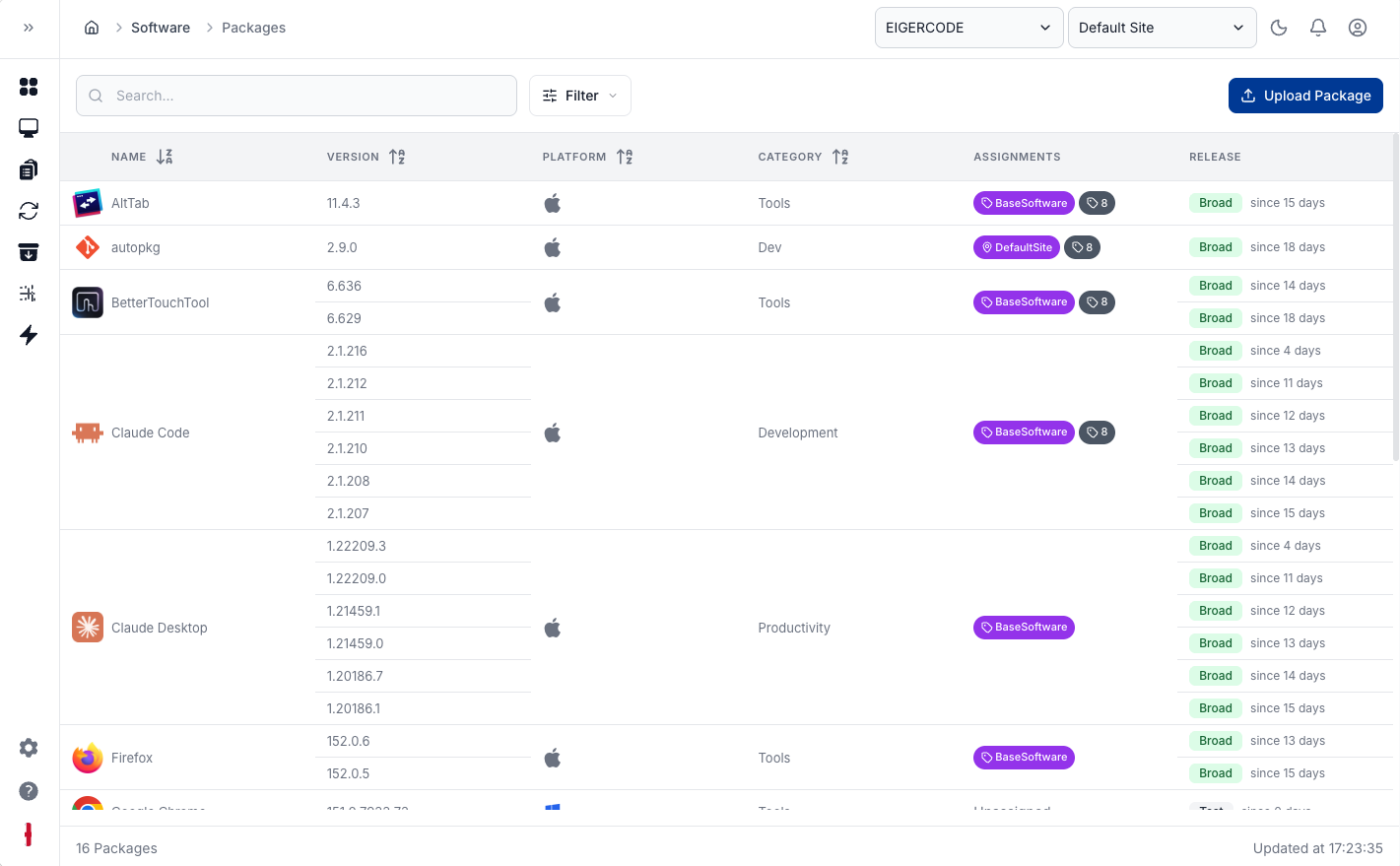Click the BaseSoftware badge in the AltTab row
1400x866 pixels.
(x=1024, y=203)
